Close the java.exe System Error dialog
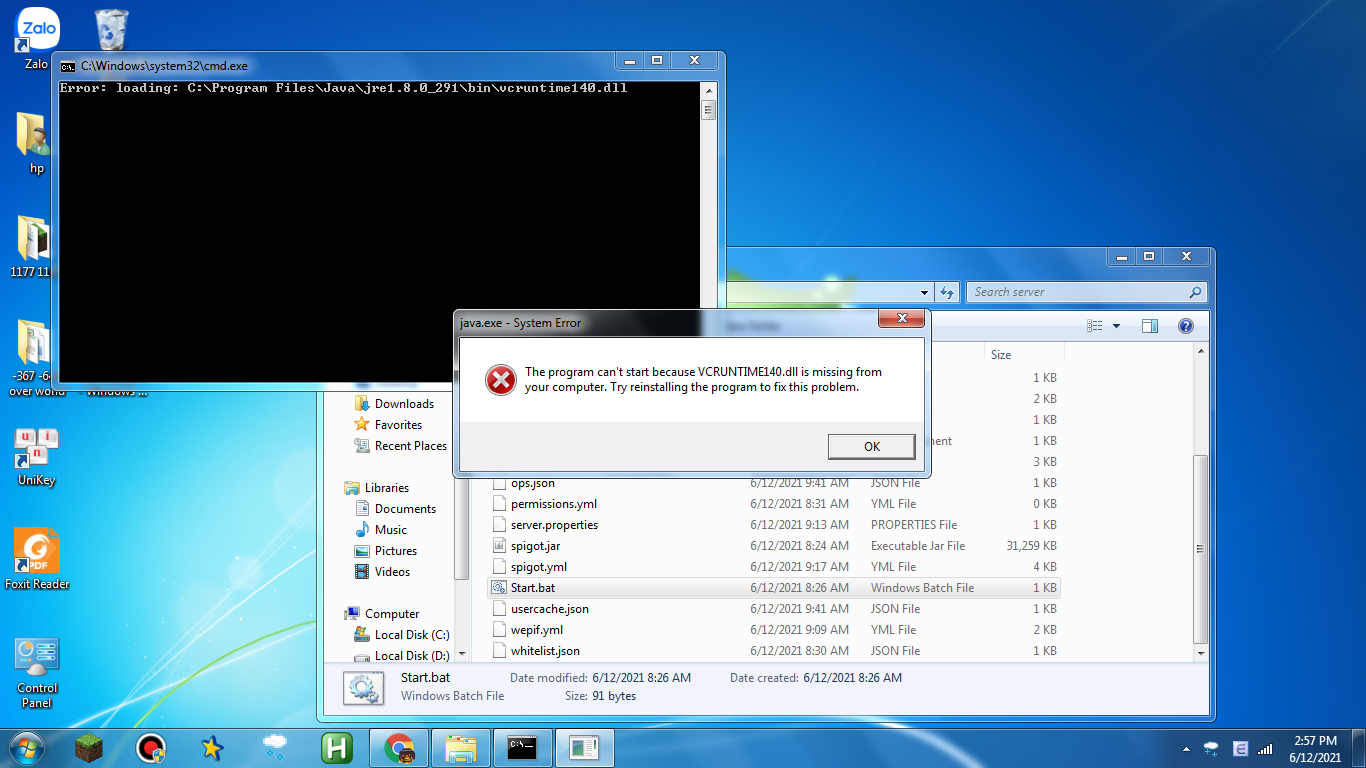 pos(900,318)
